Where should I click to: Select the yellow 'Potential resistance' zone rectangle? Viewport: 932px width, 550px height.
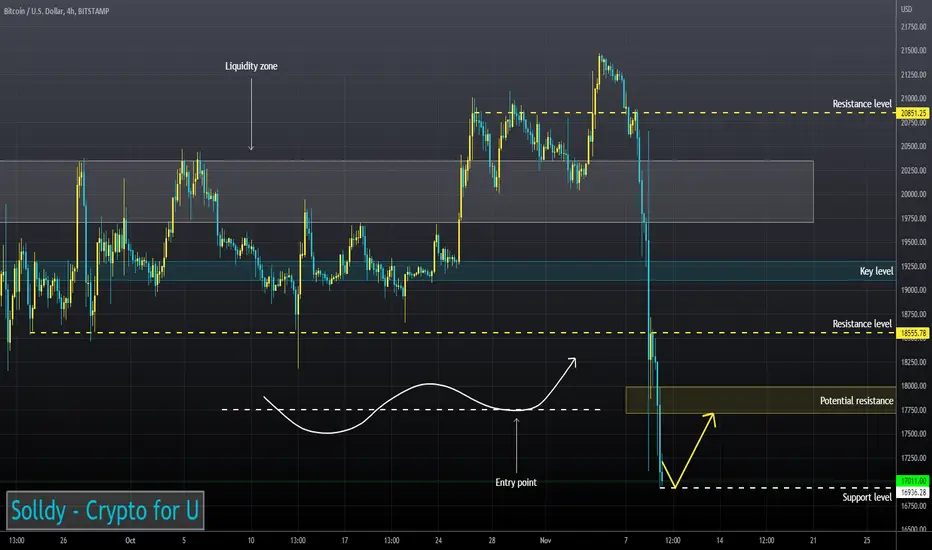click(x=761, y=400)
